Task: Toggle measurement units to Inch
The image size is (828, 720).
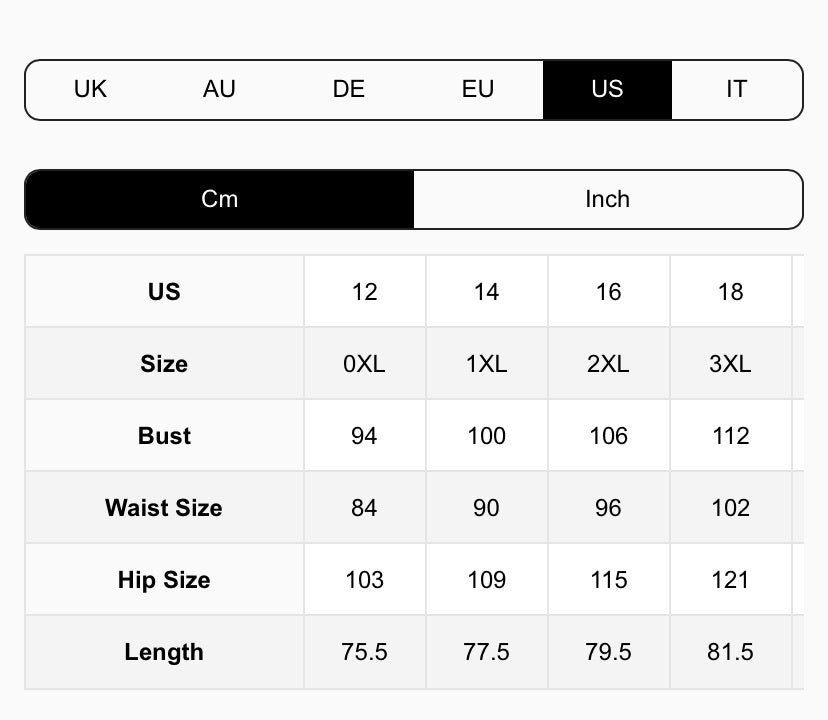Action: (x=607, y=199)
